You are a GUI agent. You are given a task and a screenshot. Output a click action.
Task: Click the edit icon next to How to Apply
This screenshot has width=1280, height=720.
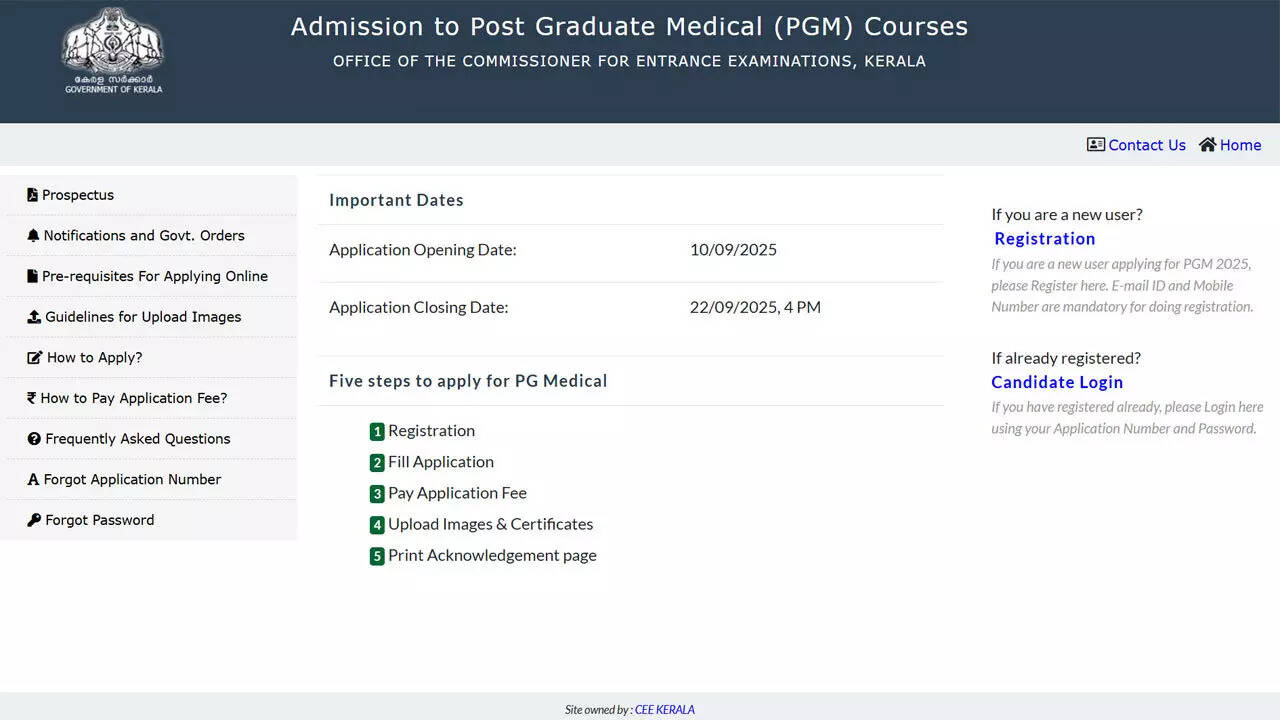click(35, 358)
